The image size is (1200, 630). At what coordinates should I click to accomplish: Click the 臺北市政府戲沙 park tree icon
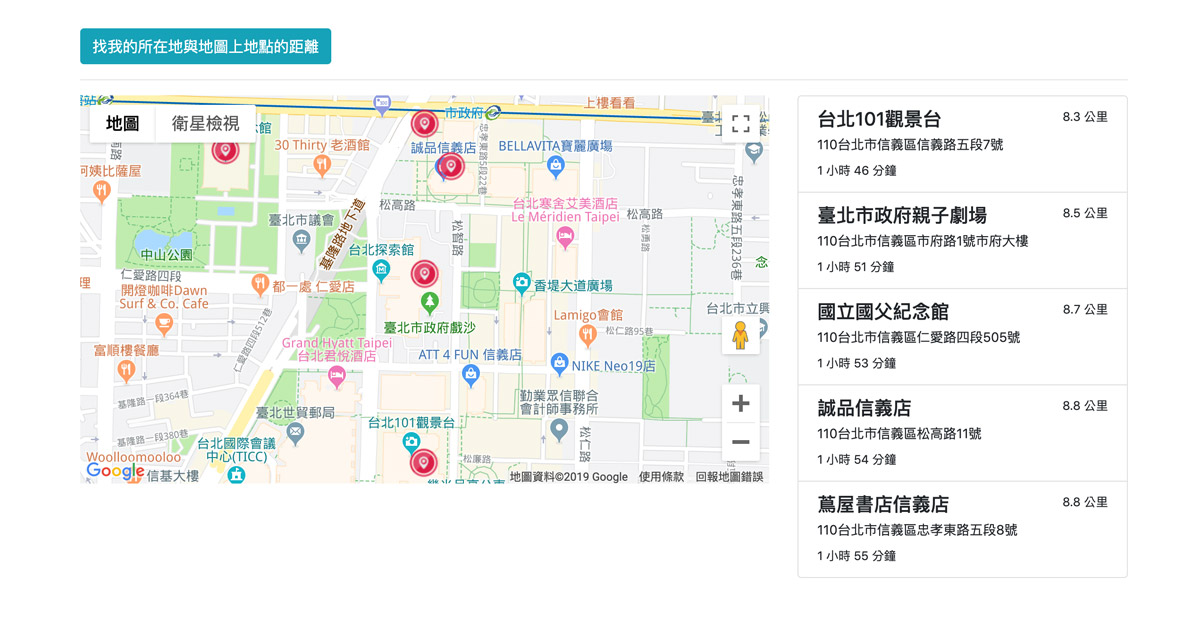(x=430, y=302)
